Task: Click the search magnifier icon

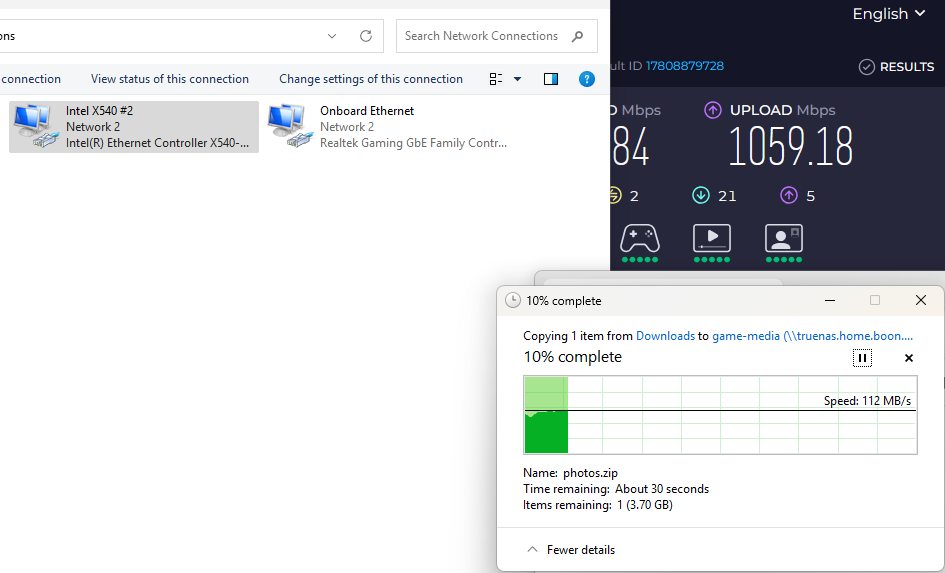Action: [x=577, y=36]
